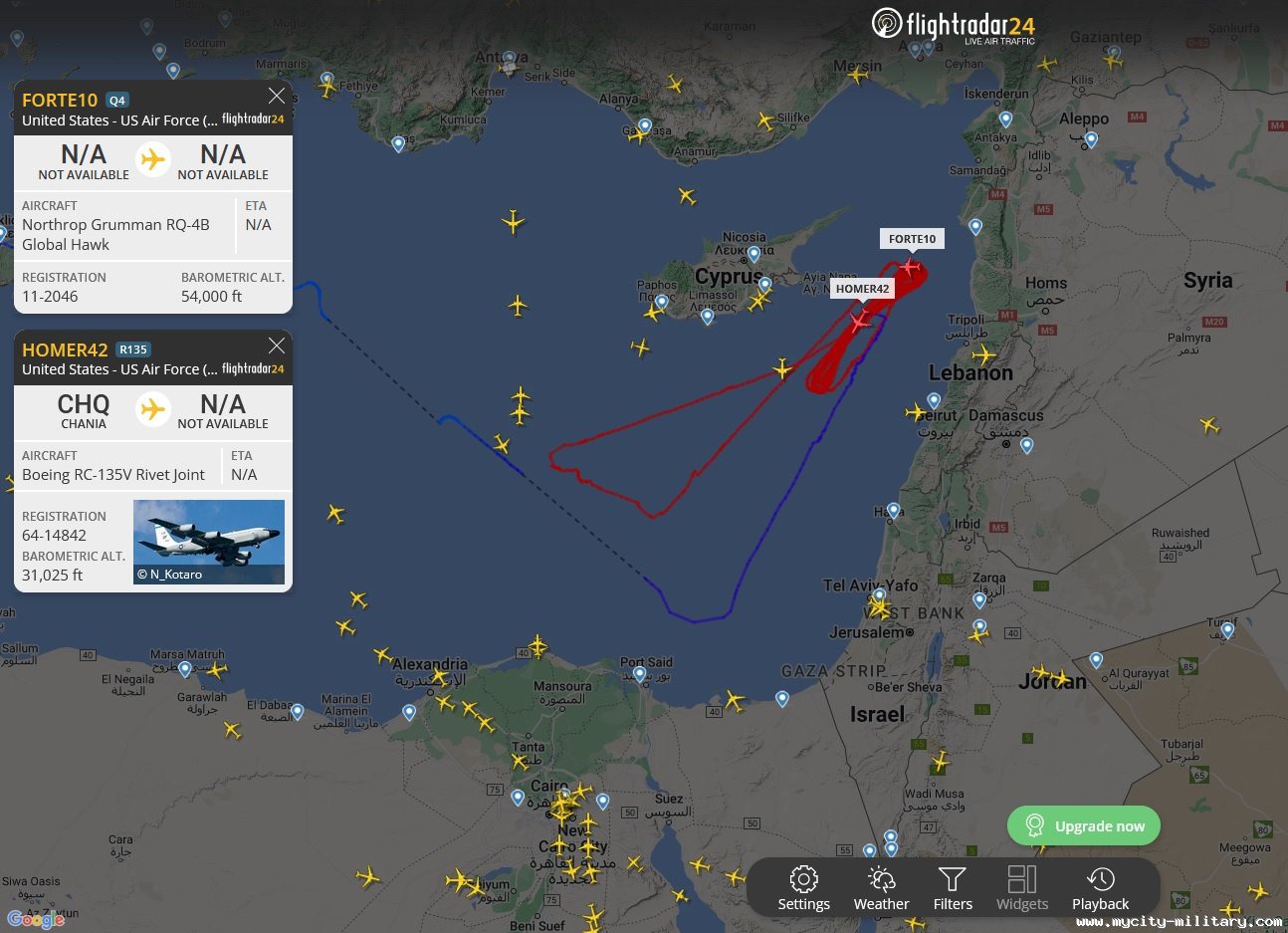Select the Nicosia airport pin marker
Image resolution: width=1288 pixels, height=933 pixels.
[753, 255]
